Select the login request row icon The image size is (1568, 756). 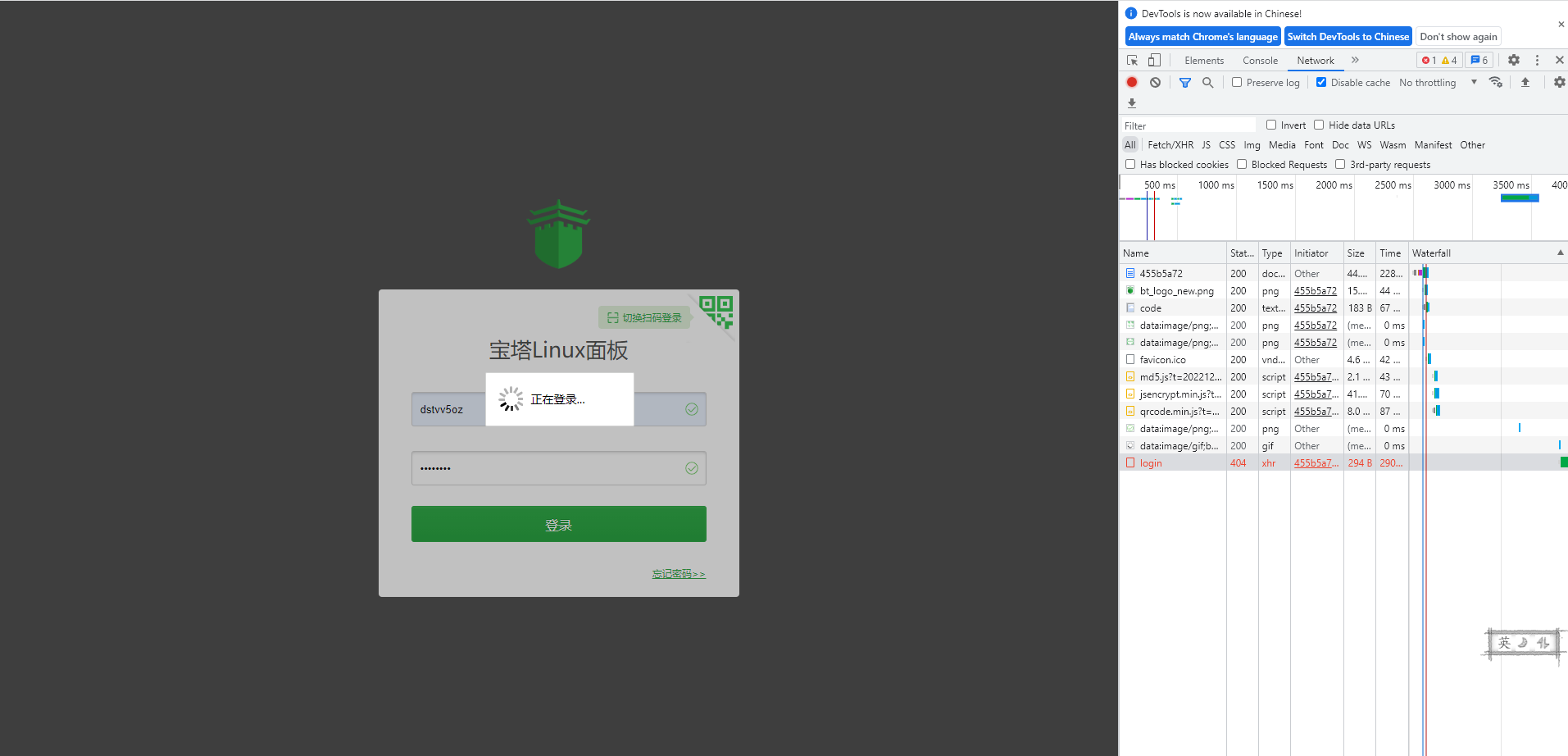click(x=1130, y=463)
